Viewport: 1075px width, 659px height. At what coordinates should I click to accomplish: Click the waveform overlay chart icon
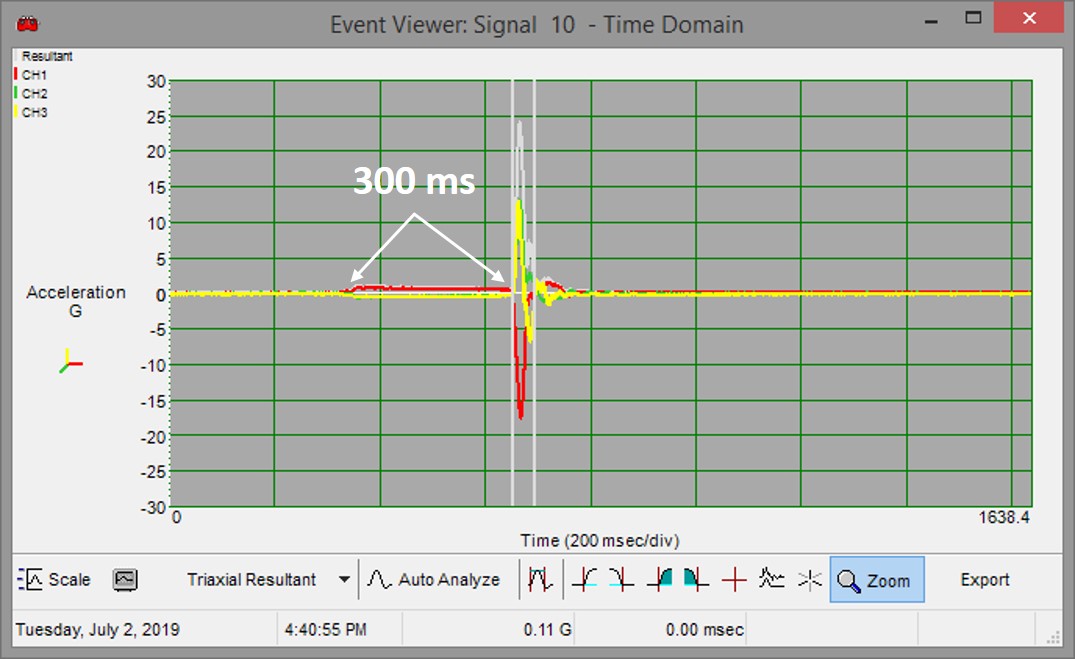771,579
